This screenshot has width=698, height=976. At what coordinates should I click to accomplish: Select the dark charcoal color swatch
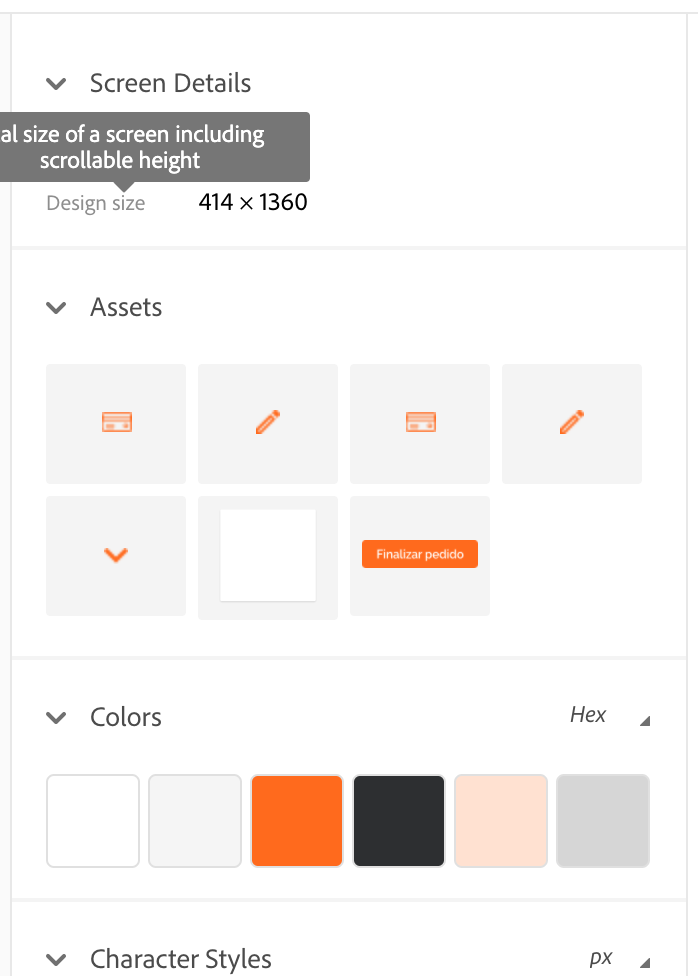[x=399, y=821]
